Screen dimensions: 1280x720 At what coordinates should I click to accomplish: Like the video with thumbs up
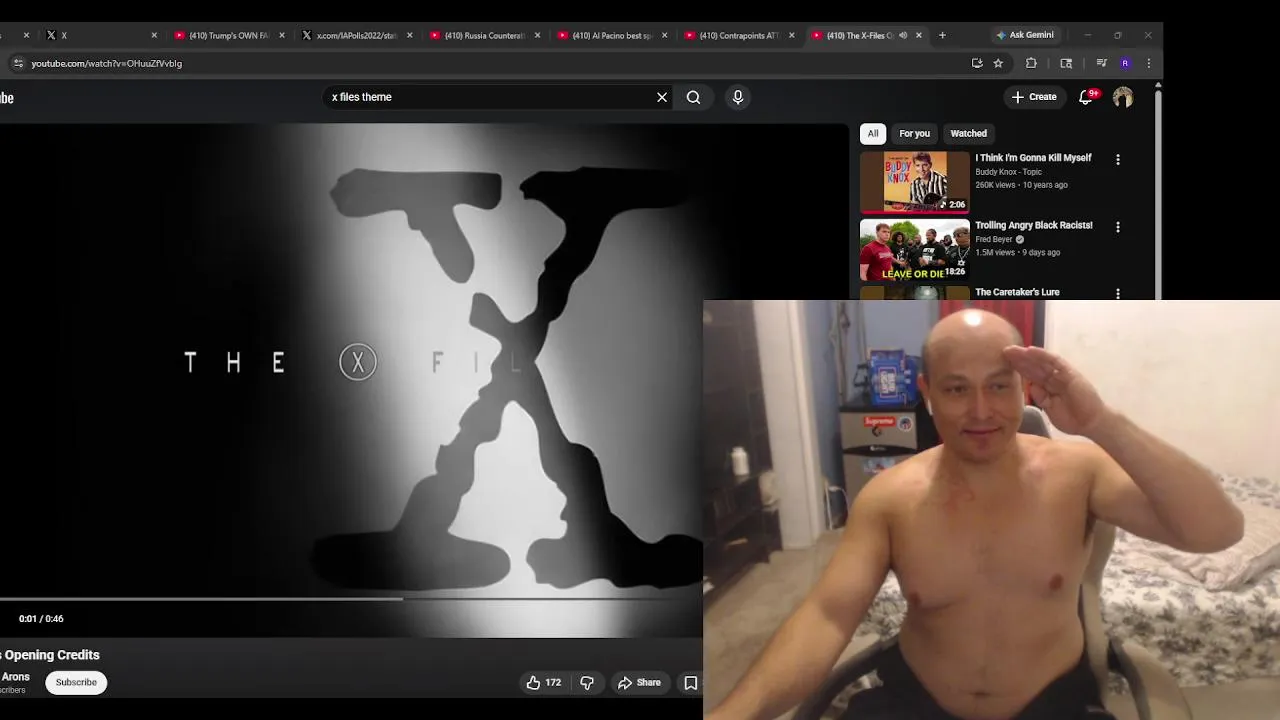pyautogui.click(x=544, y=682)
